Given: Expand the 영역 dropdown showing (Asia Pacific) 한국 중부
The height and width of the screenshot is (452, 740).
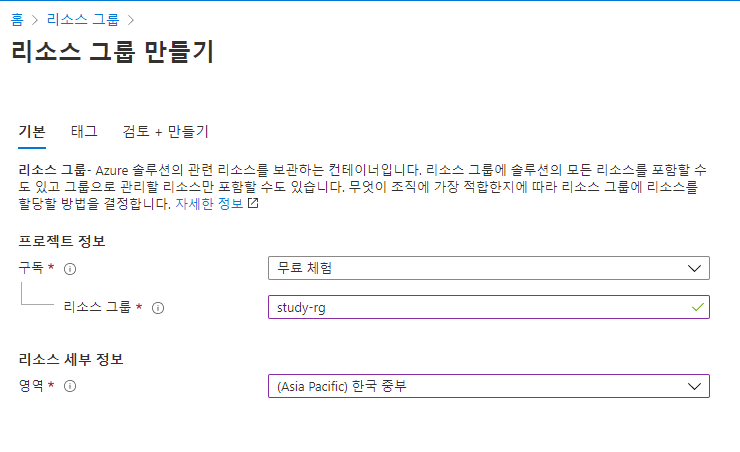Looking at the screenshot, I should (x=488, y=386).
